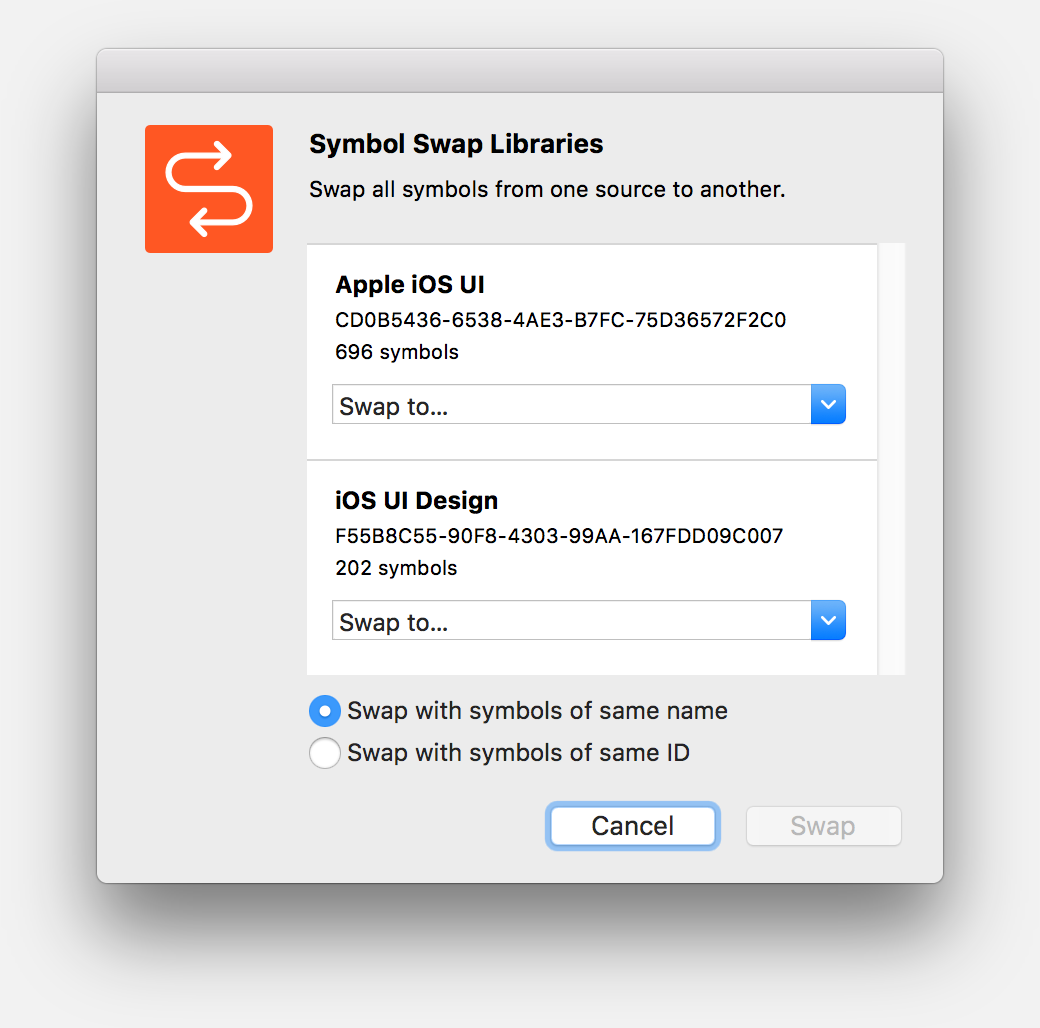Click the orange Symbol Swap plugin icon
This screenshot has width=1040, height=1028.
click(x=209, y=189)
